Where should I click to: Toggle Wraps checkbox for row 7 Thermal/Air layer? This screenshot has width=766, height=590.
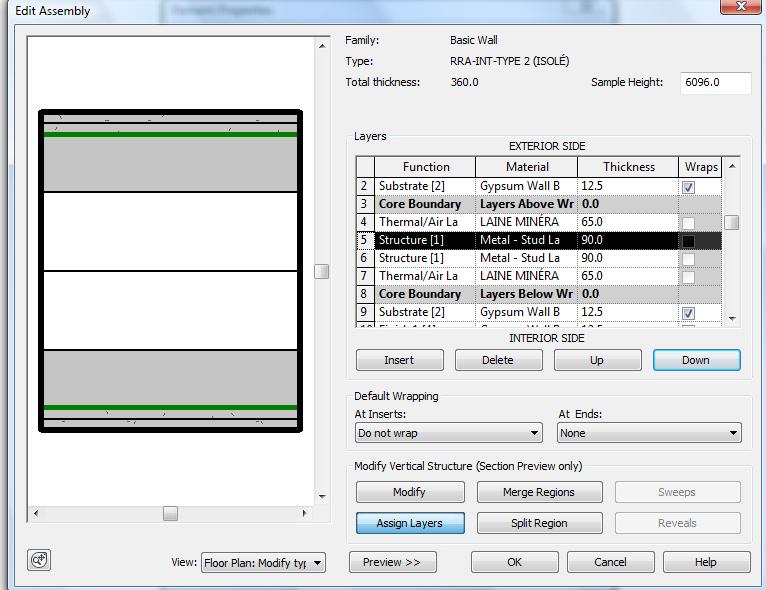click(688, 277)
